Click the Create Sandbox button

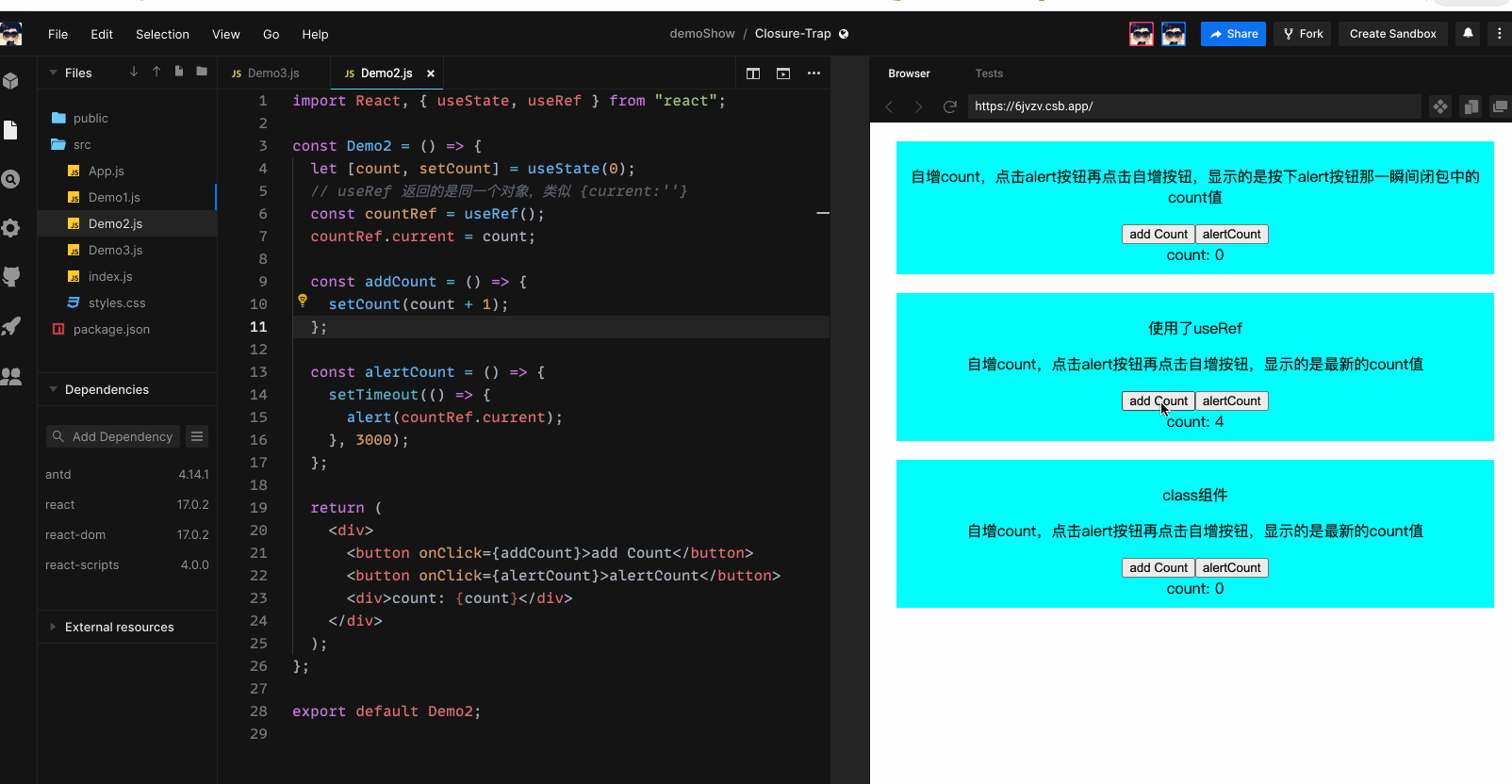1392,34
